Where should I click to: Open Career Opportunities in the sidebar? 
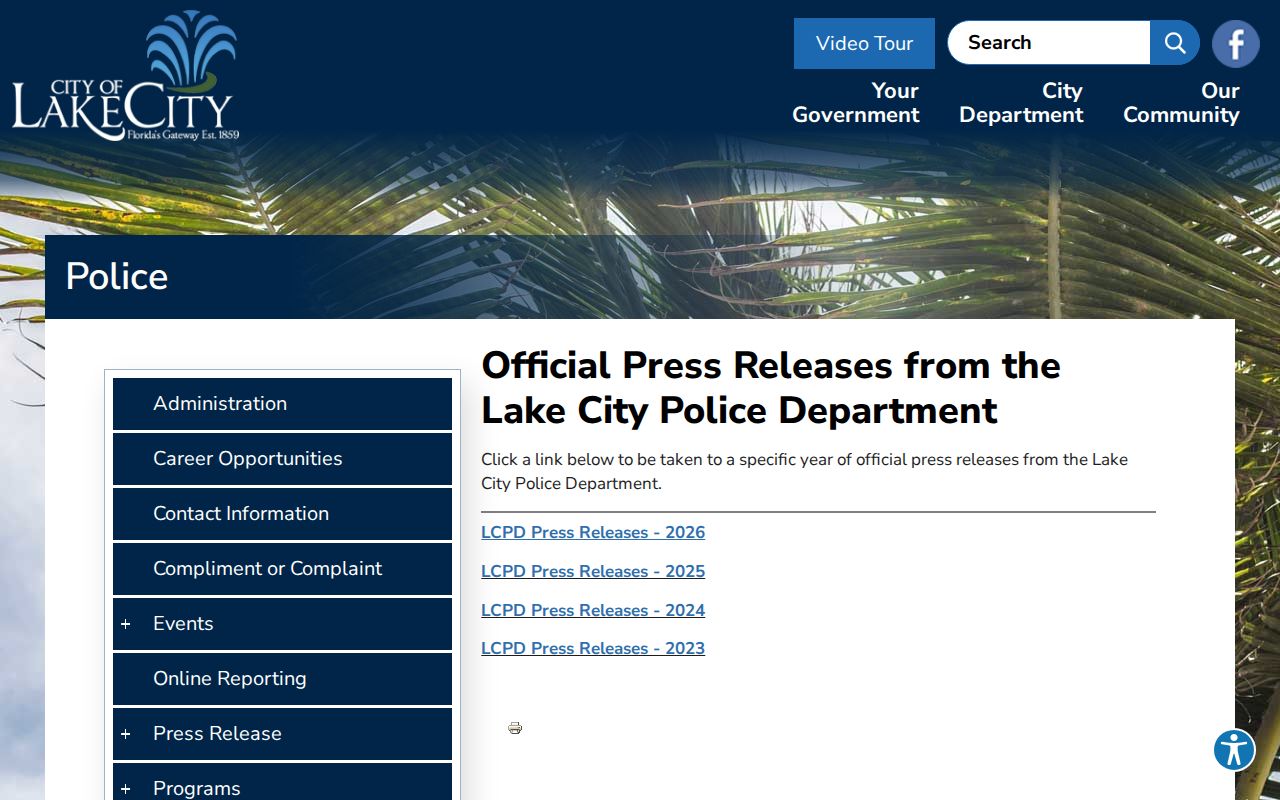point(282,459)
